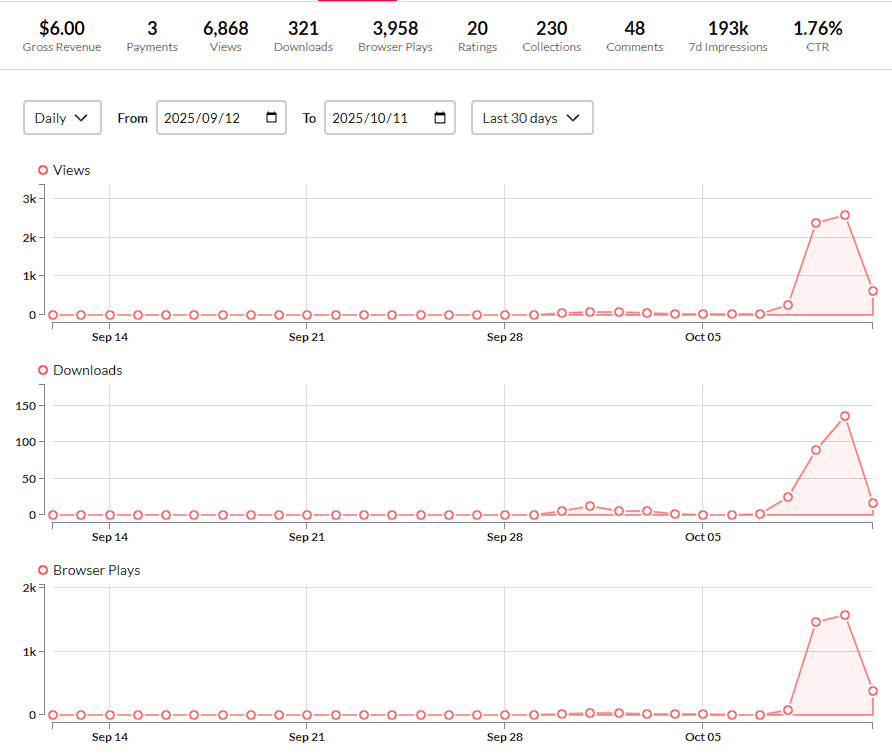Toggle the Browser Plays chart series label
Screen dimensions: 892x756
coord(96,570)
